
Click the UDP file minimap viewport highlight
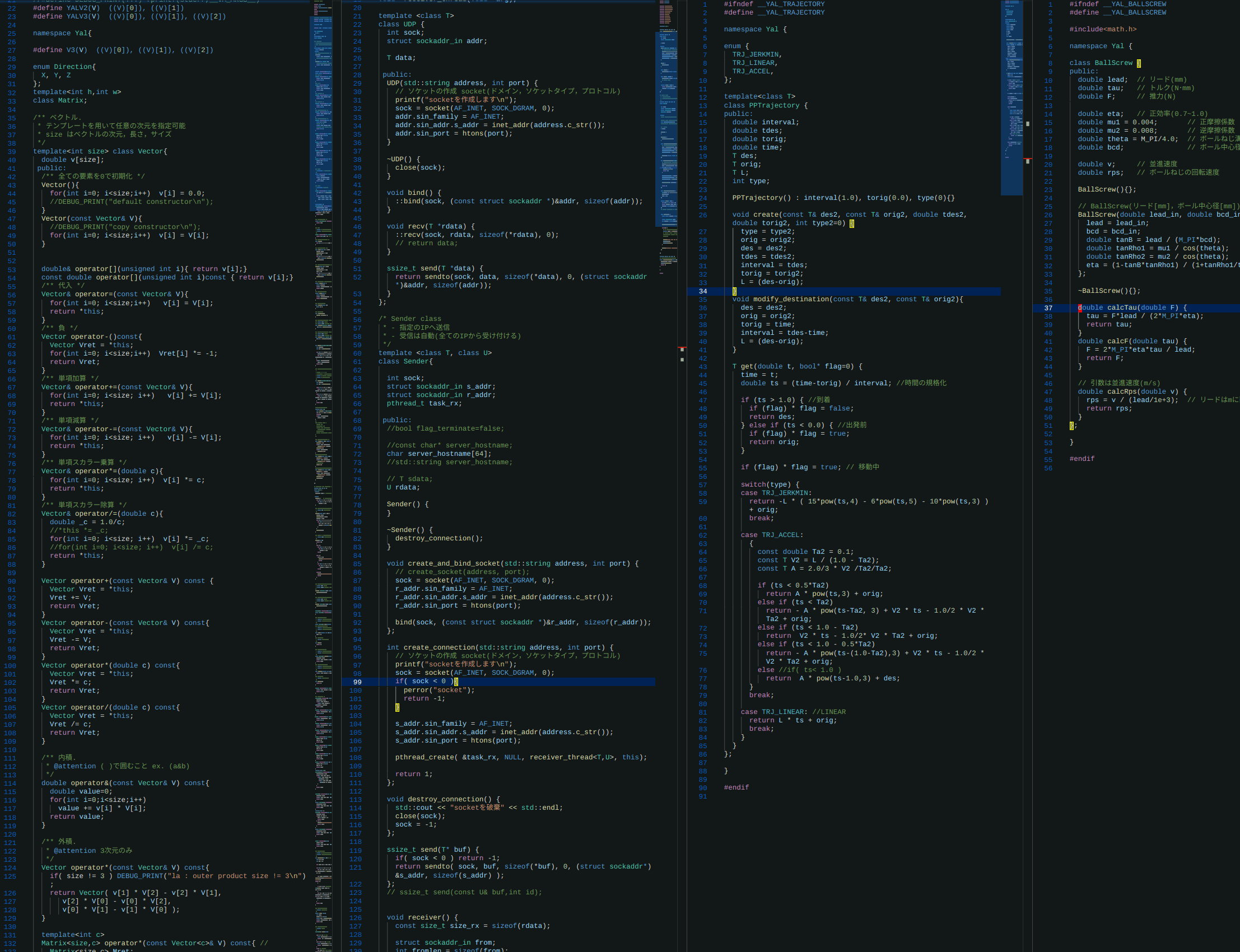[x=665, y=129]
